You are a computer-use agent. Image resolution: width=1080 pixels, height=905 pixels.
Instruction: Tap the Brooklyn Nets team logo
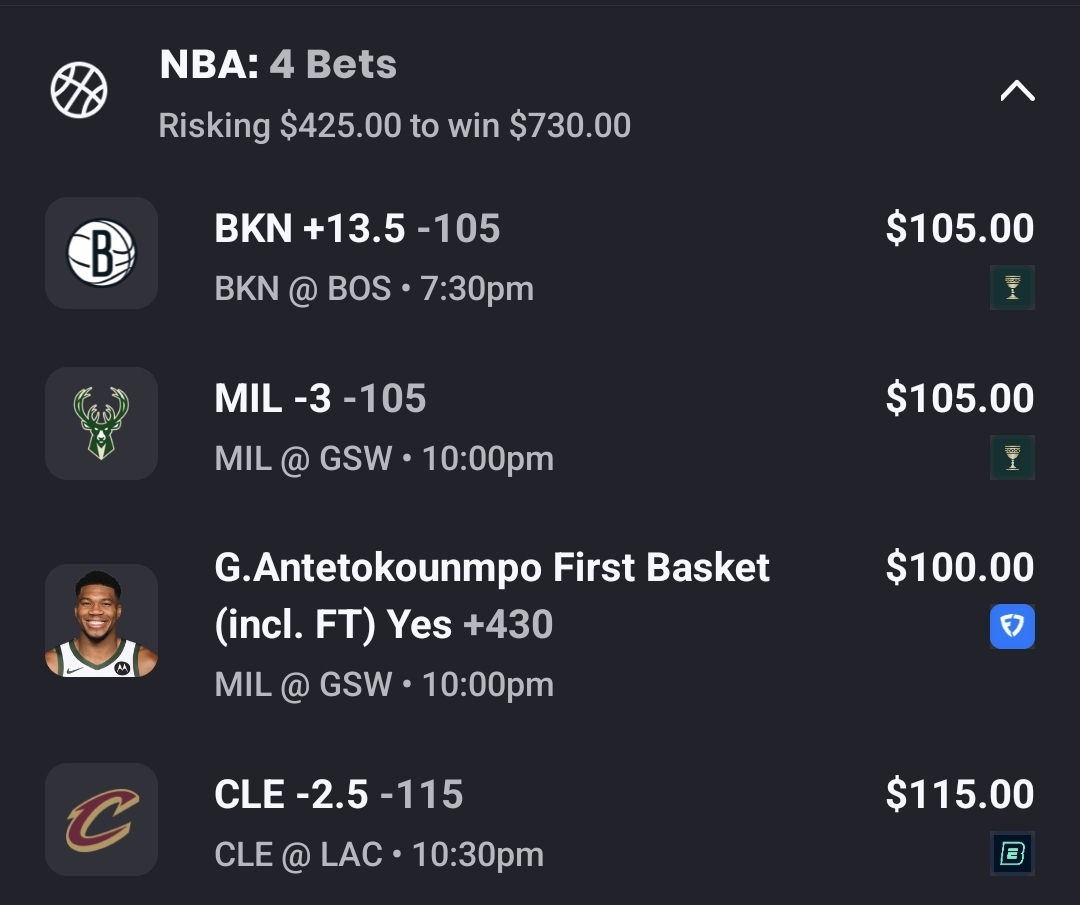pyautogui.click(x=101, y=253)
